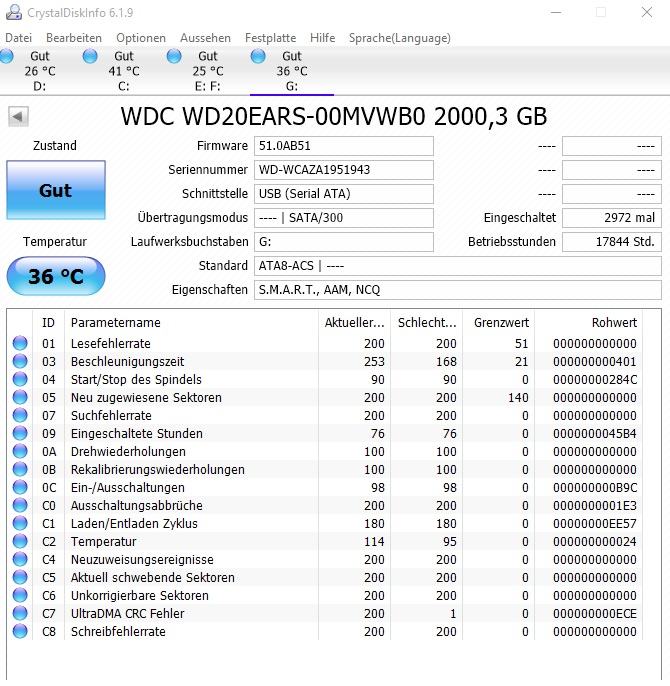Open the Optionen menu
The height and width of the screenshot is (686, 670).
[141, 38]
